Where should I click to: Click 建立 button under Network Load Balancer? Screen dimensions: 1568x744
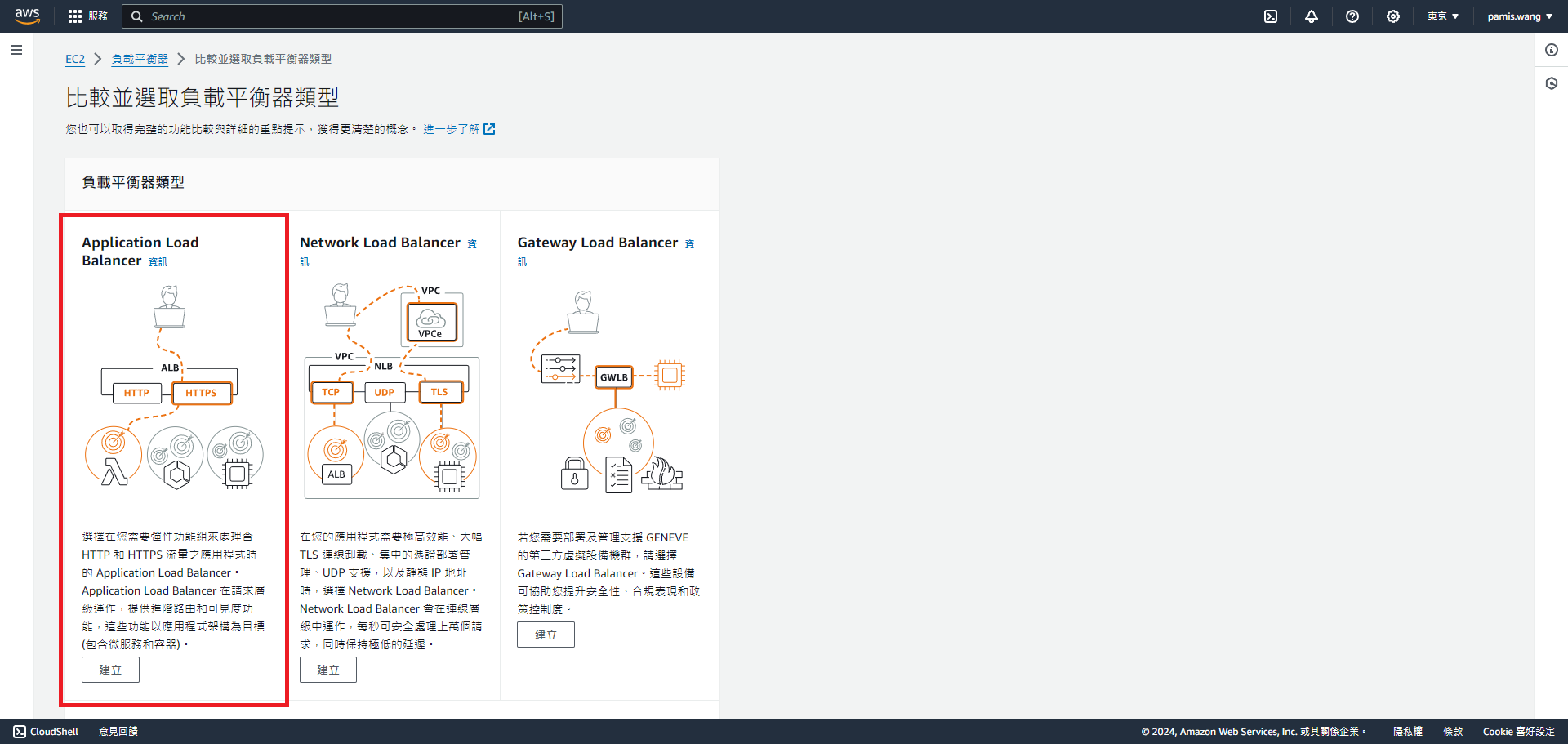coord(328,670)
